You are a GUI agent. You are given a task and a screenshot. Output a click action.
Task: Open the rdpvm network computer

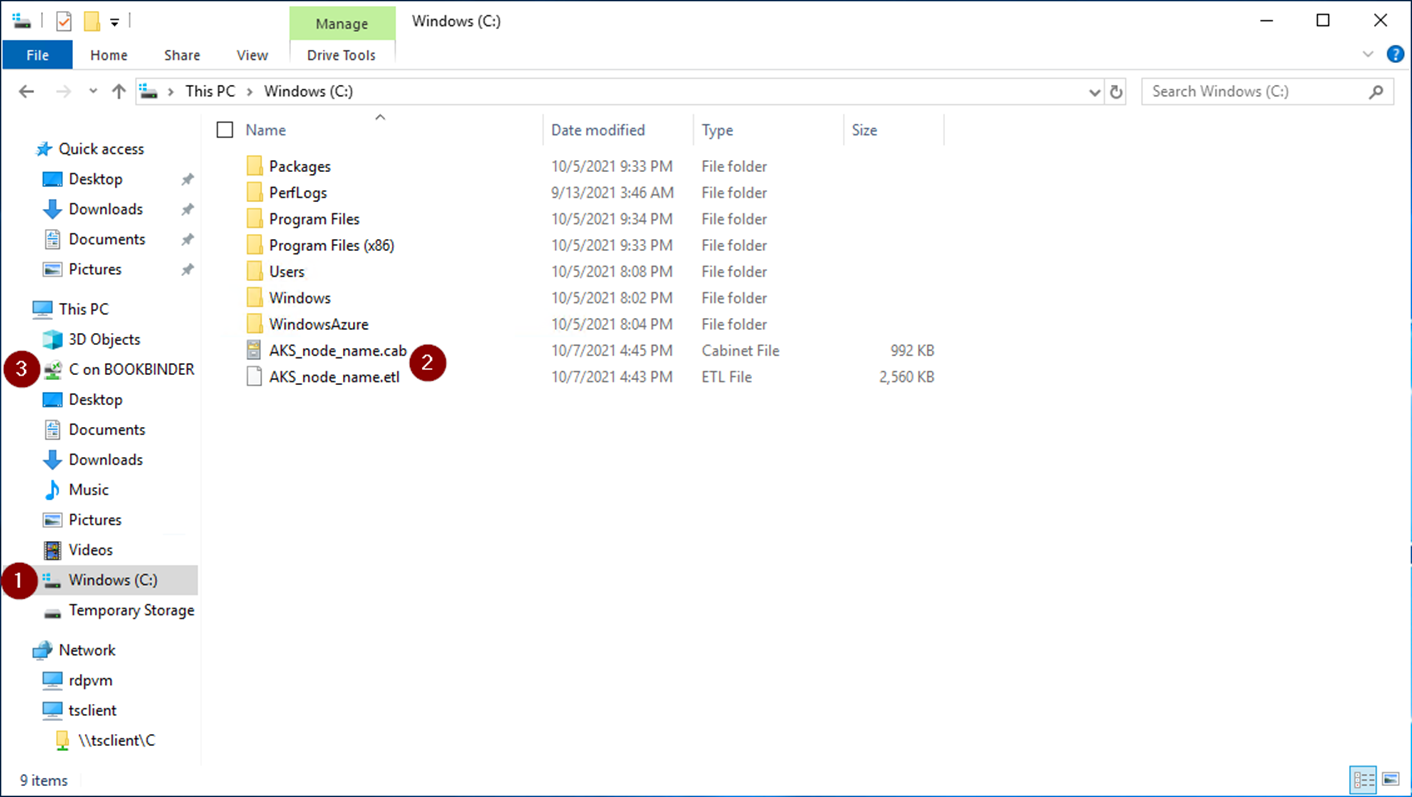pos(90,680)
